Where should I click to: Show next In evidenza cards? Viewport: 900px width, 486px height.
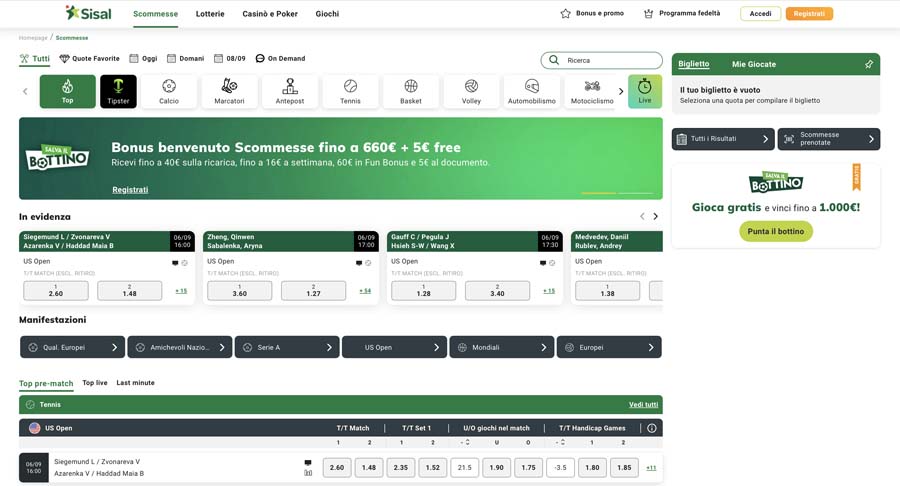(655, 216)
